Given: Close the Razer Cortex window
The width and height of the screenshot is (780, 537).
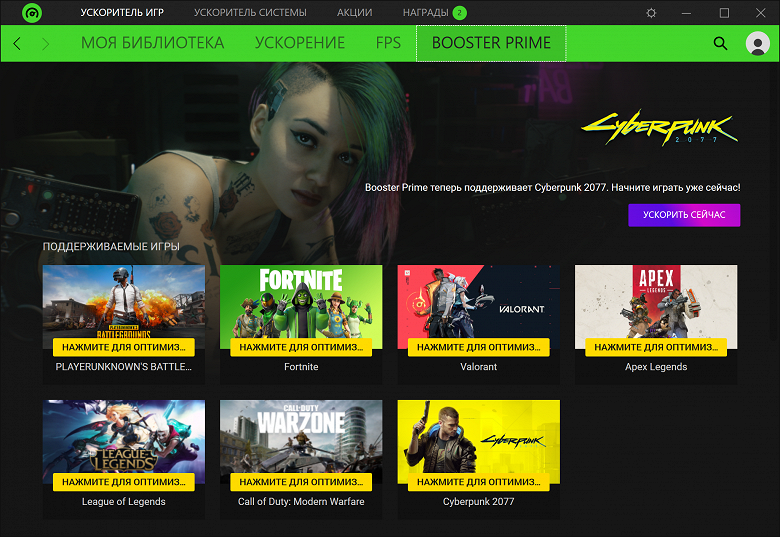Looking at the screenshot, I should [x=761, y=13].
